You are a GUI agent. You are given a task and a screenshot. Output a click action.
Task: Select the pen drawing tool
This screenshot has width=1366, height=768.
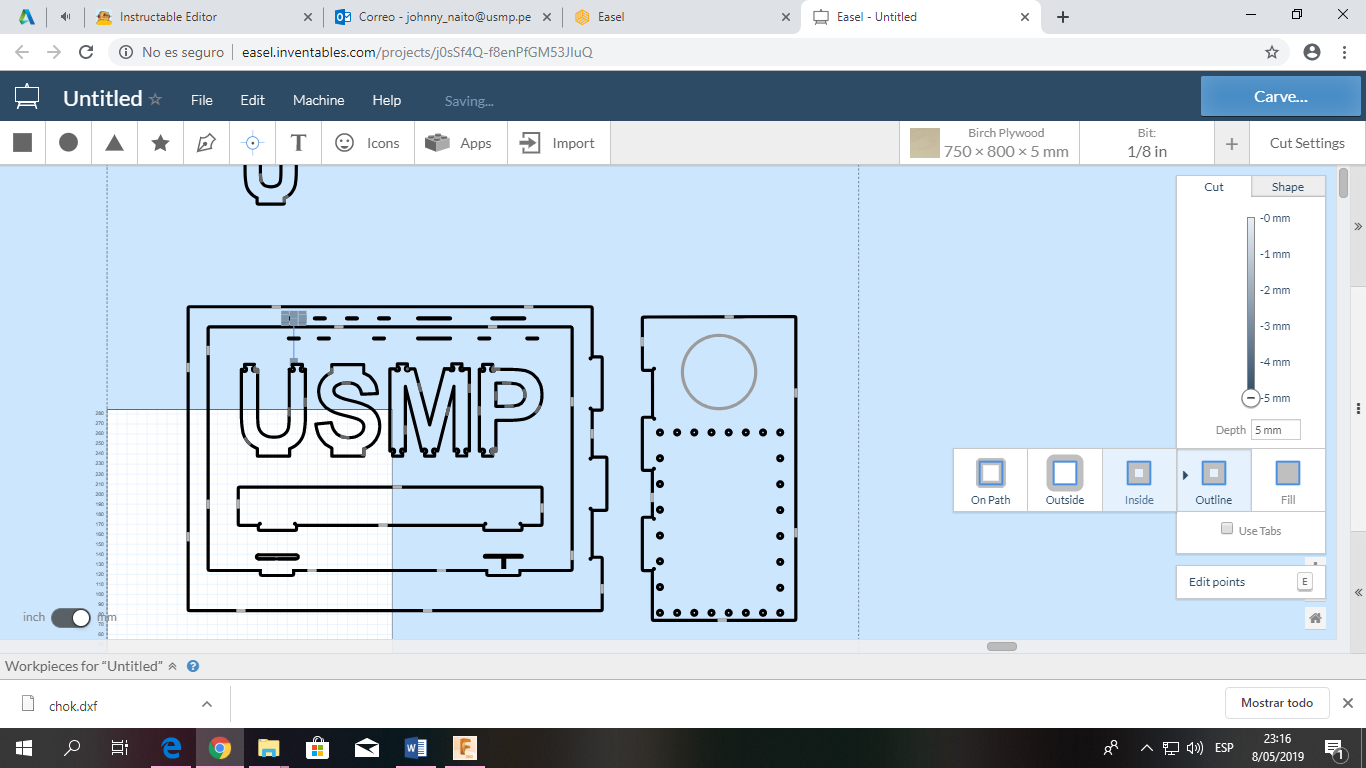coord(206,143)
